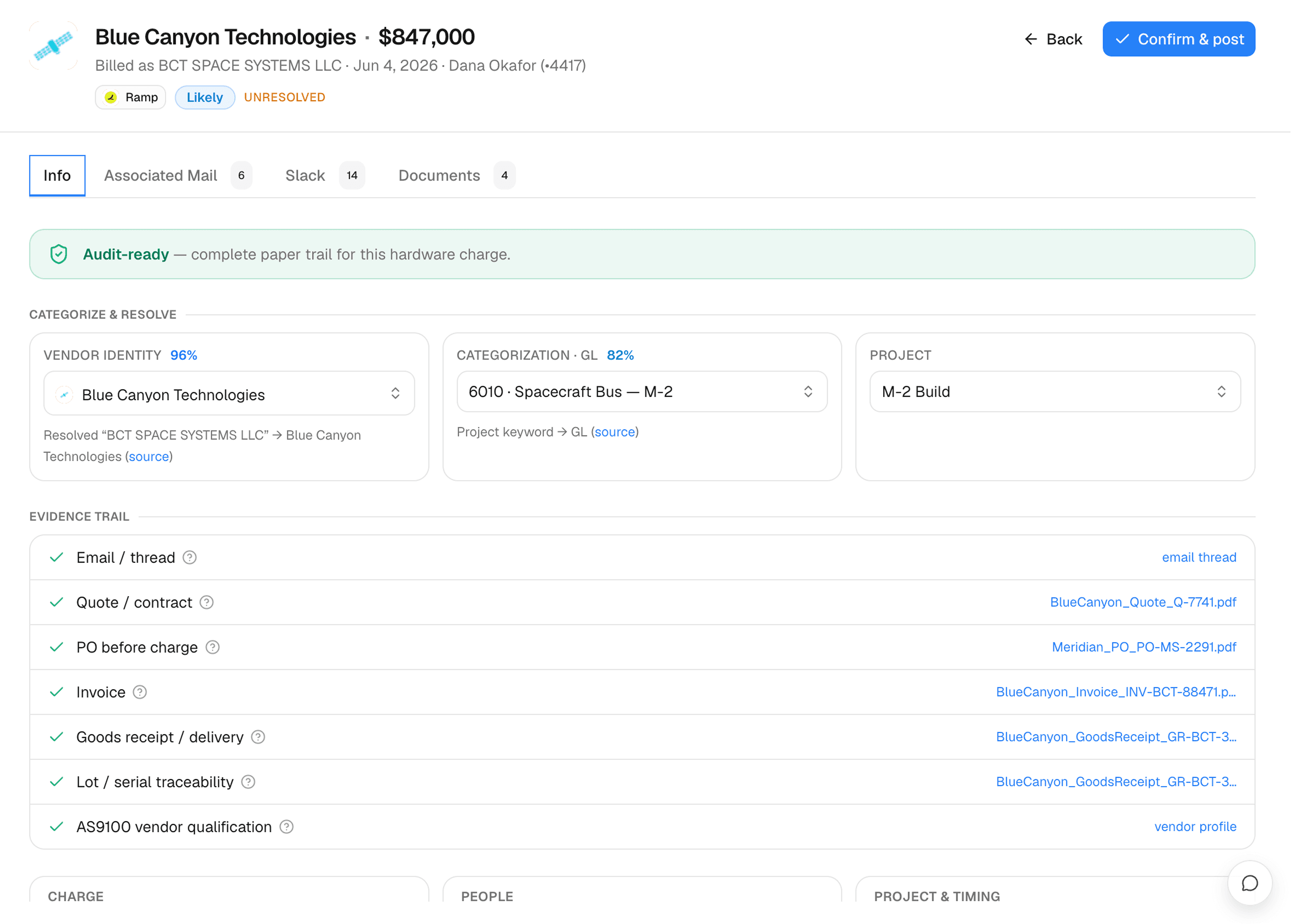Click the Ramp source badge
1291x924 pixels.
click(130, 97)
